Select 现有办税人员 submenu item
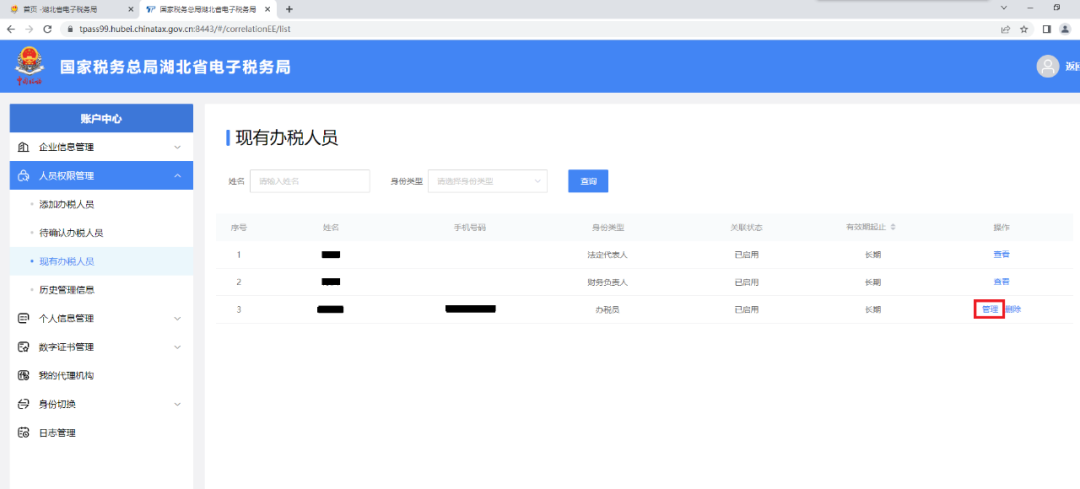 (101, 262)
